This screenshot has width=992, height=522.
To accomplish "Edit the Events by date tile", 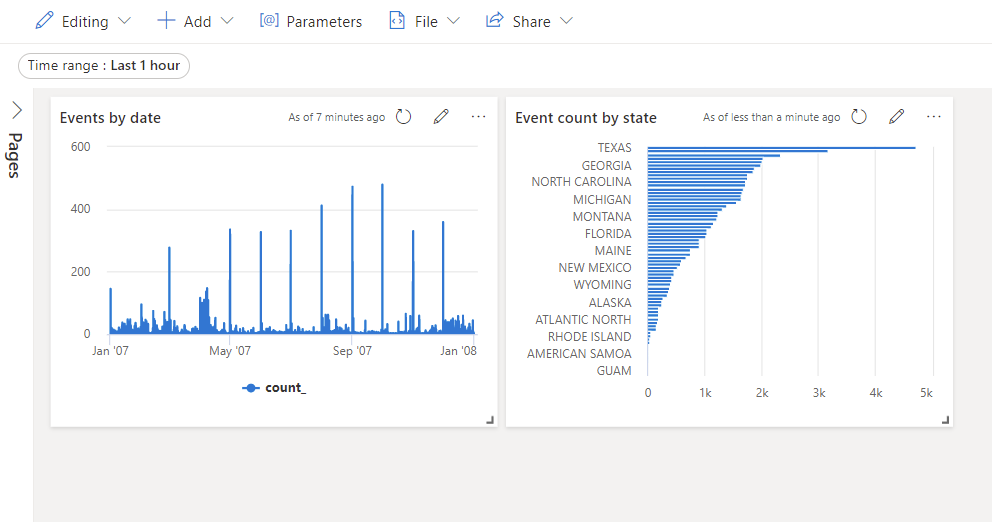I will (441, 116).
